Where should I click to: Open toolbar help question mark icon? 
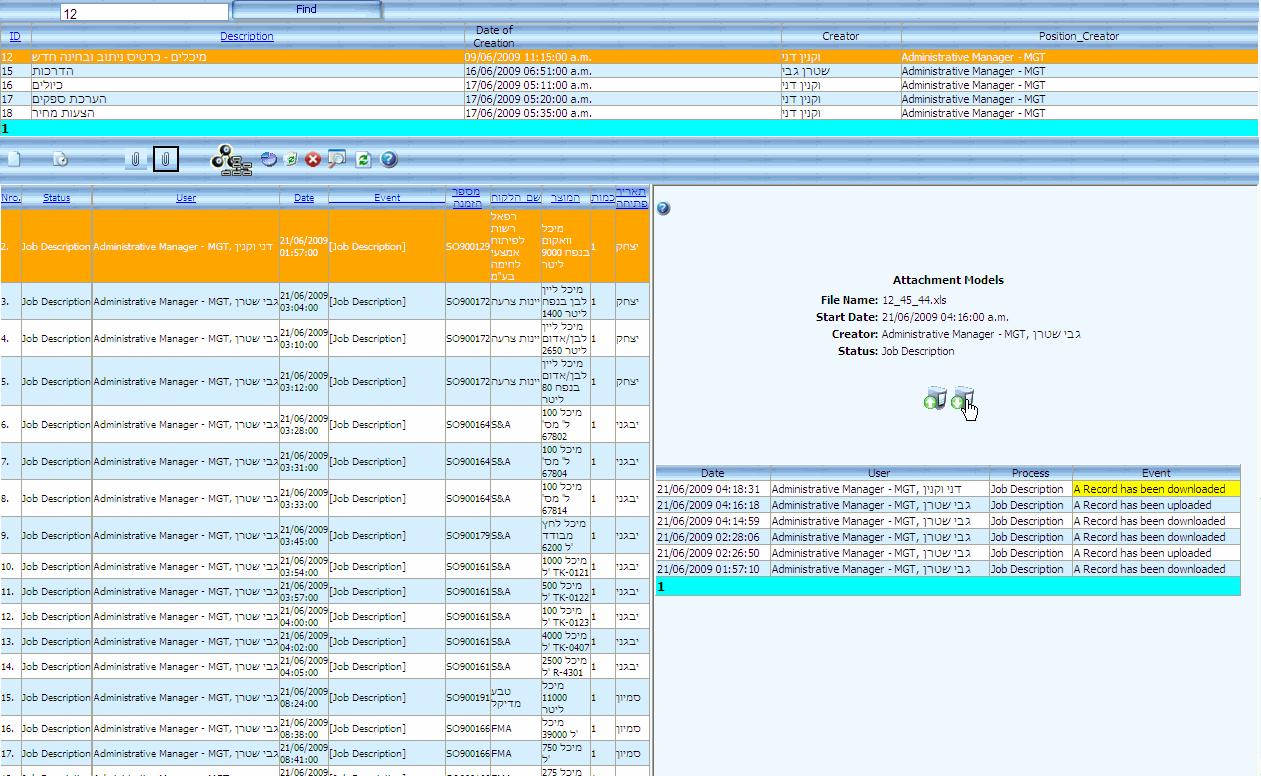[389, 159]
